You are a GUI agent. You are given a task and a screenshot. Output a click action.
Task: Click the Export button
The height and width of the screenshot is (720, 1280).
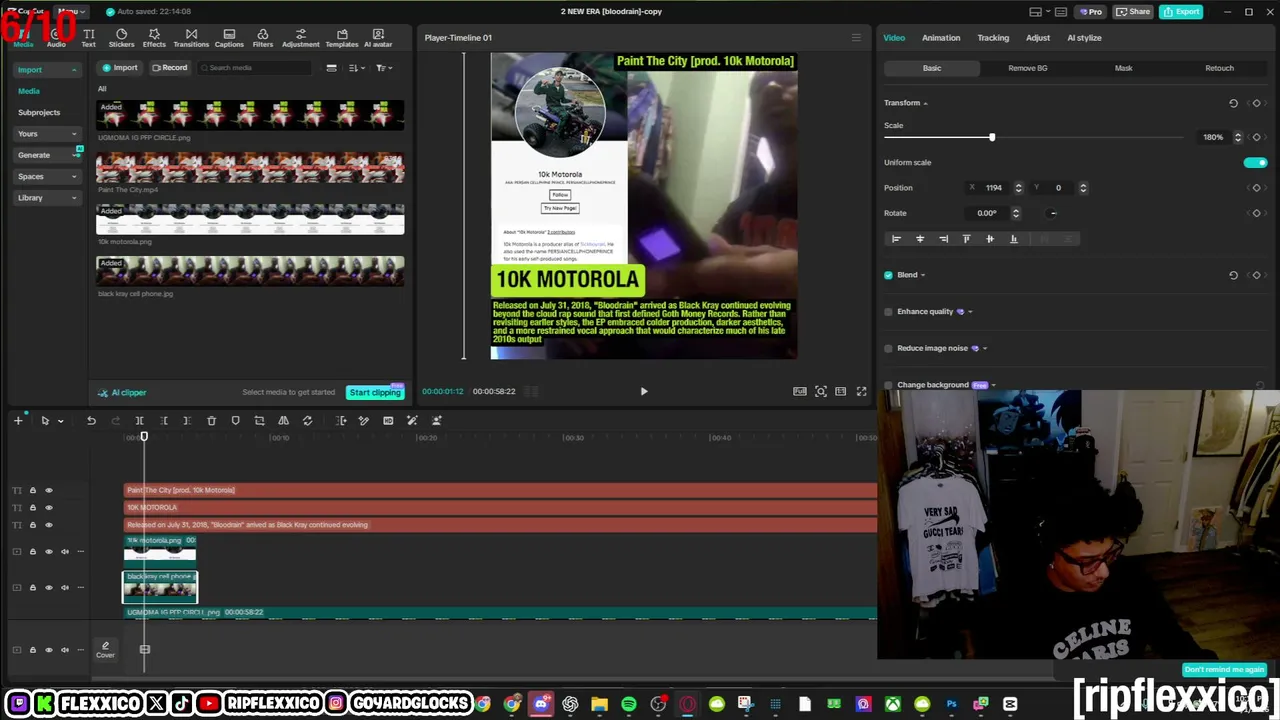(x=1181, y=12)
